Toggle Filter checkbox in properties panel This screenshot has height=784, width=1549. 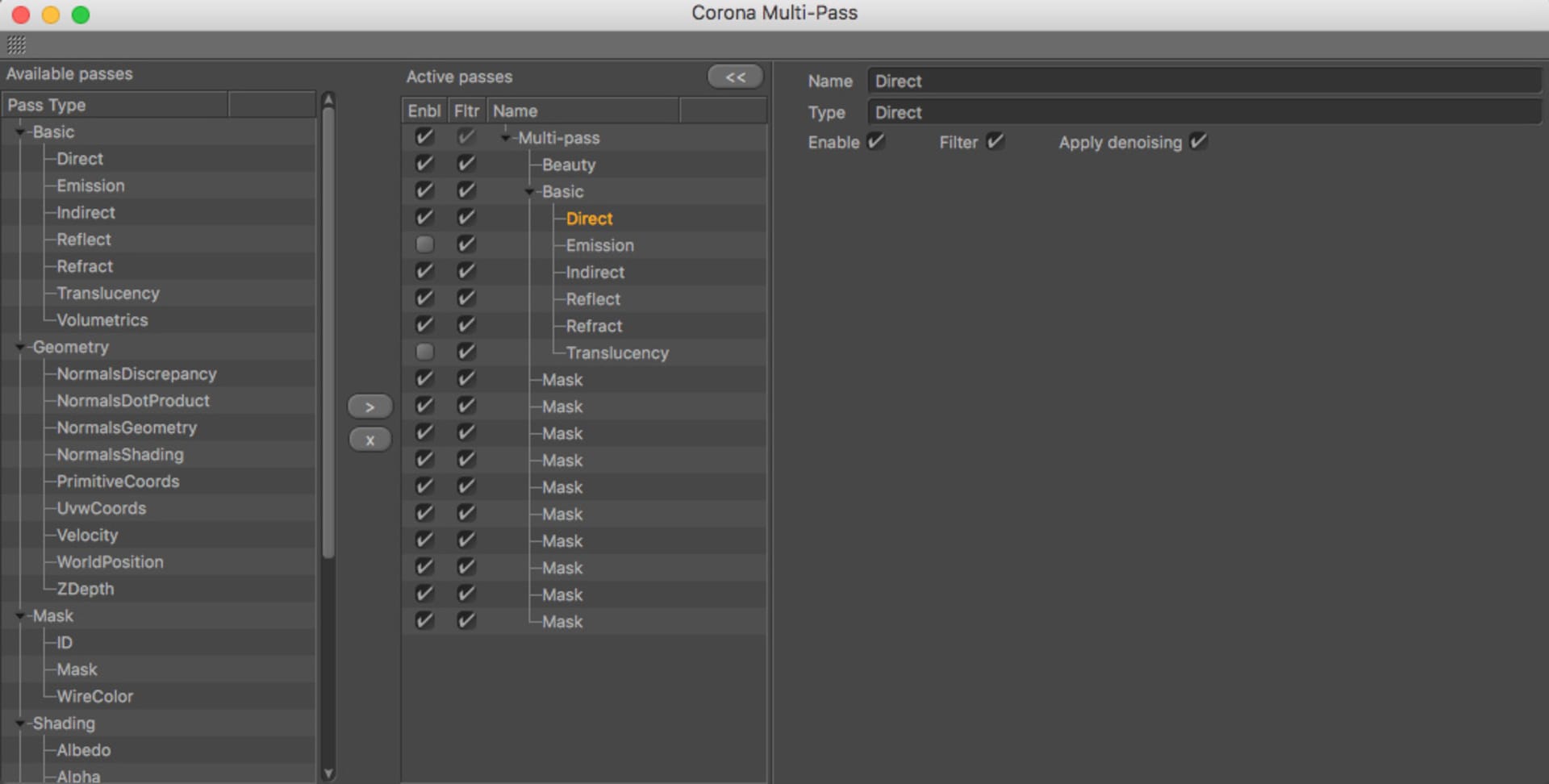[996, 142]
